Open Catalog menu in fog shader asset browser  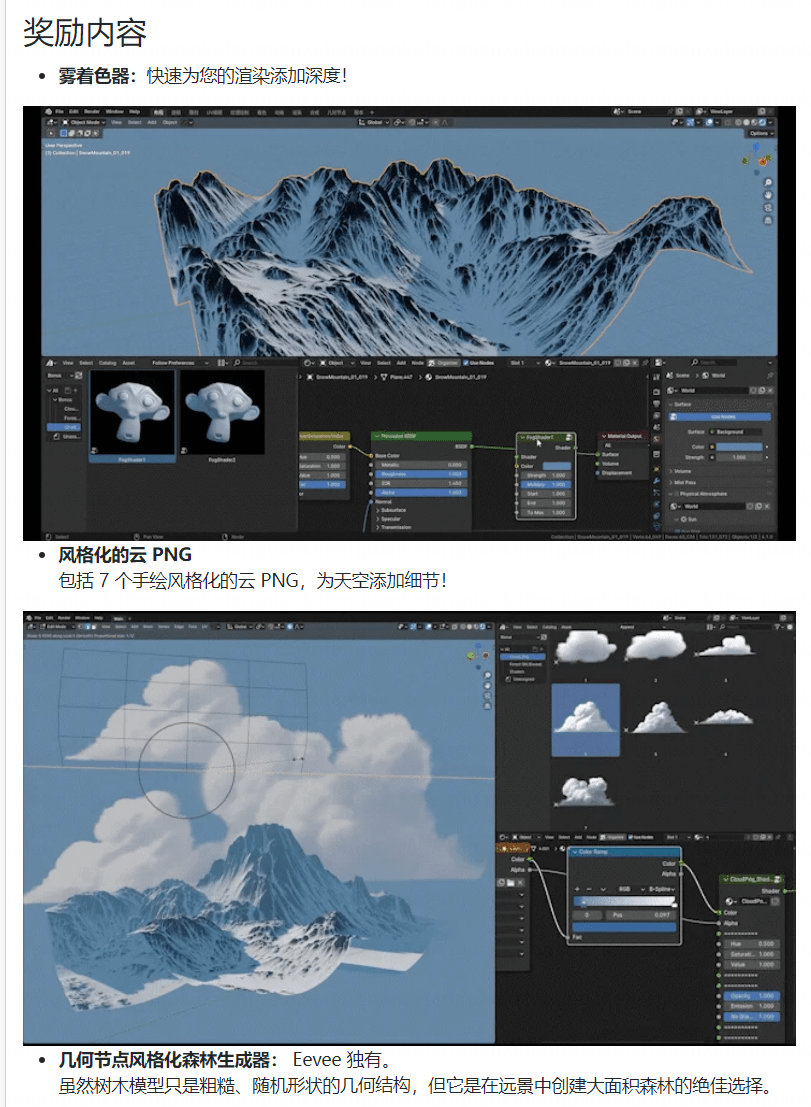[107, 363]
